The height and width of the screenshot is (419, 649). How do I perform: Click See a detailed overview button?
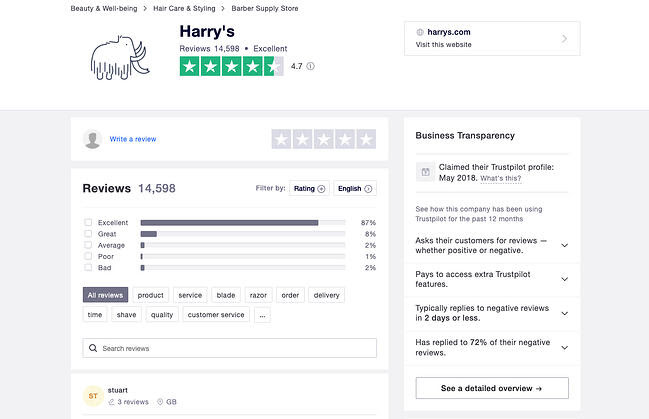492,388
